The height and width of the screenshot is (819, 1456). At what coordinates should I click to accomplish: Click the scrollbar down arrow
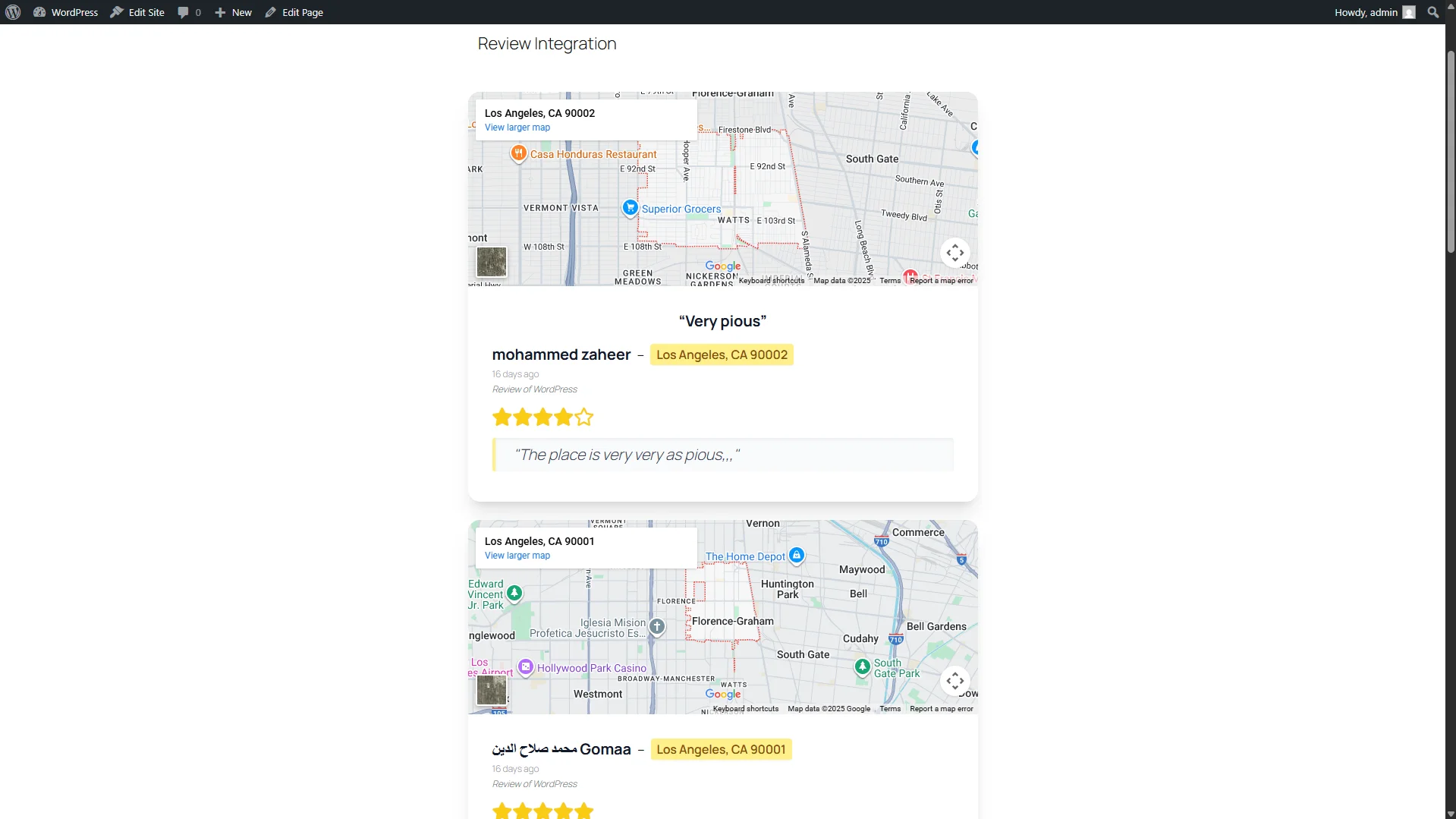pos(1450,813)
